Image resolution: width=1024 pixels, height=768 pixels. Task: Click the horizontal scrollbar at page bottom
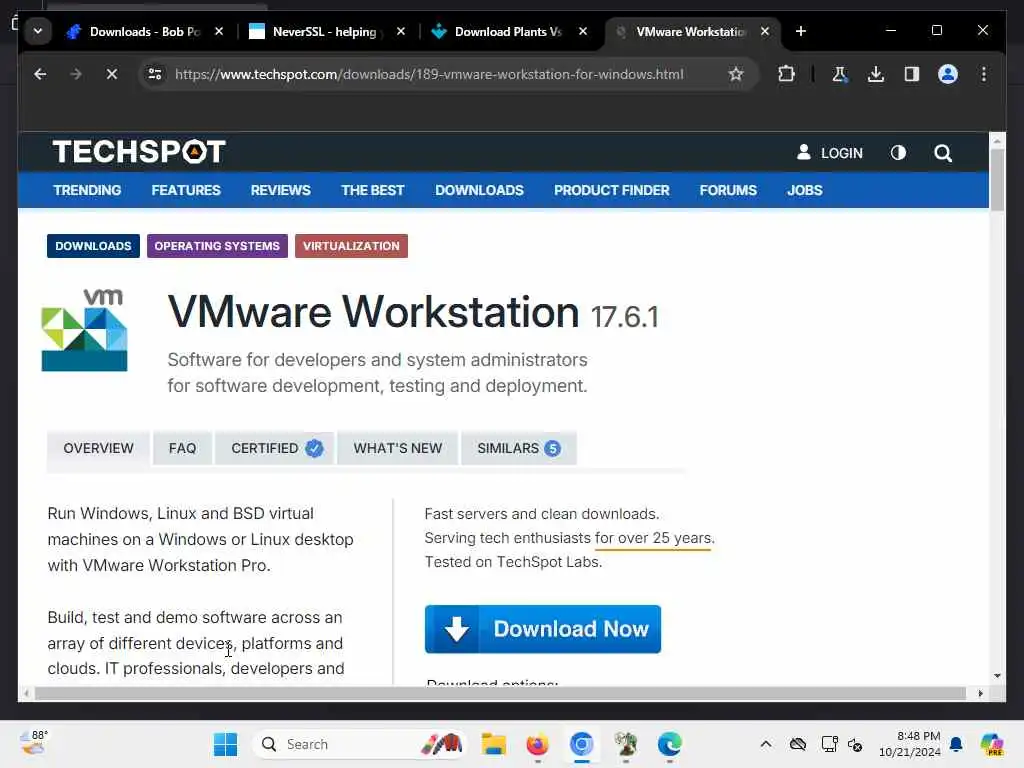pyautogui.click(x=500, y=694)
